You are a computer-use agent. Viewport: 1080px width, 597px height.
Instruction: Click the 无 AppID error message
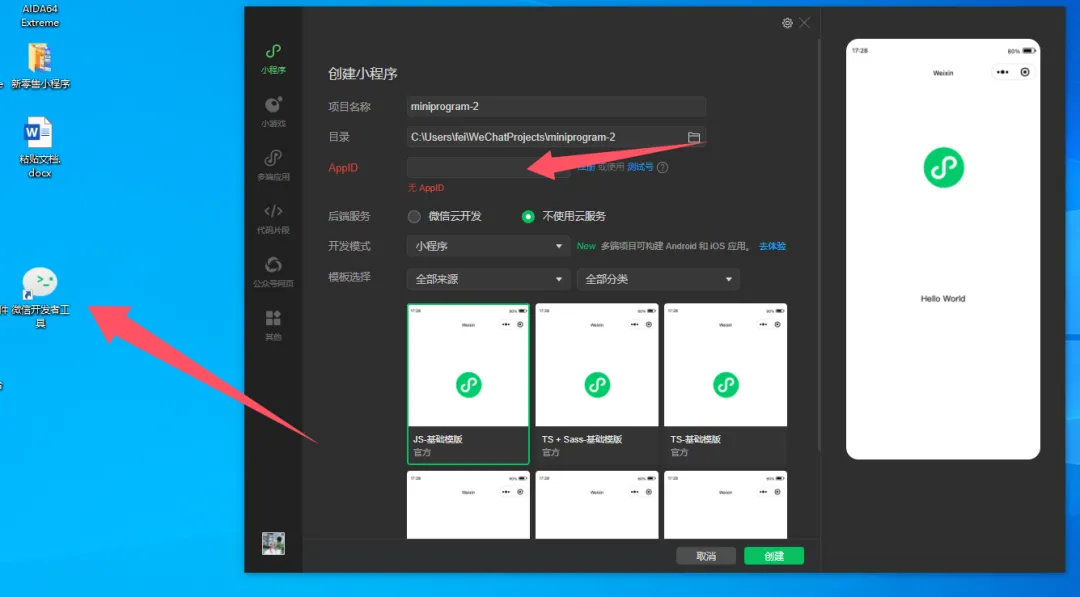426,188
